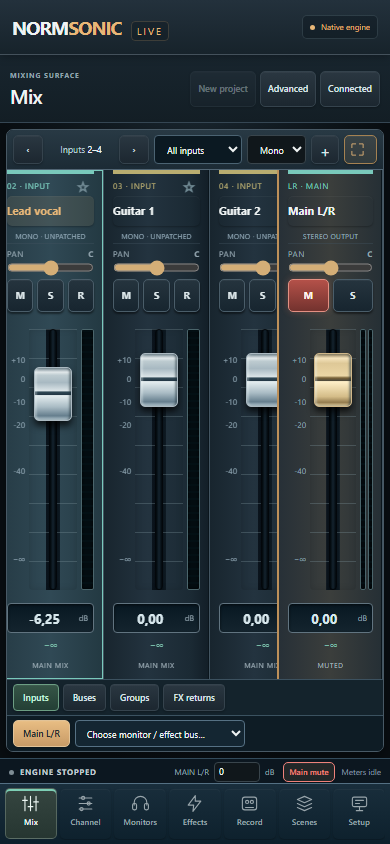Favorite the Lead vocal channel star
Screen dimensions: 390x844
(x=82, y=187)
